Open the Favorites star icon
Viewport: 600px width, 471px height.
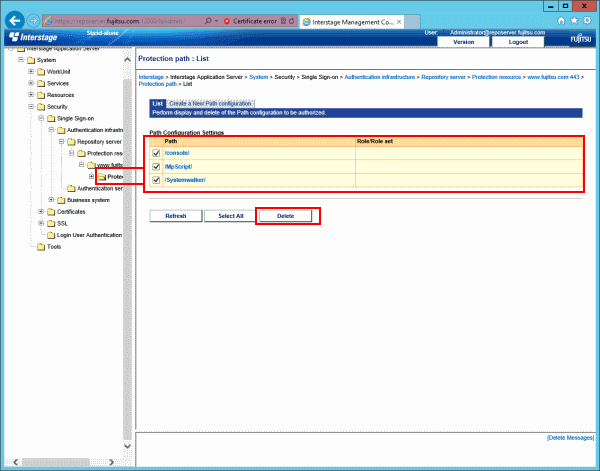click(x=574, y=21)
